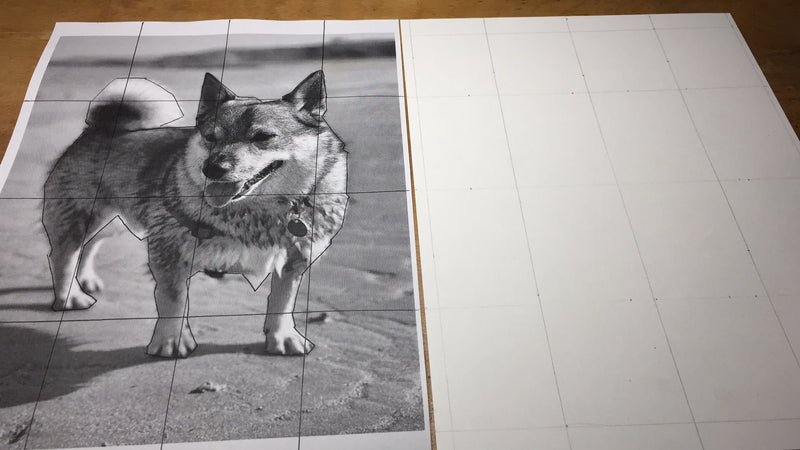
Task: Select the small clump on sand below dog
Action: [208, 388]
